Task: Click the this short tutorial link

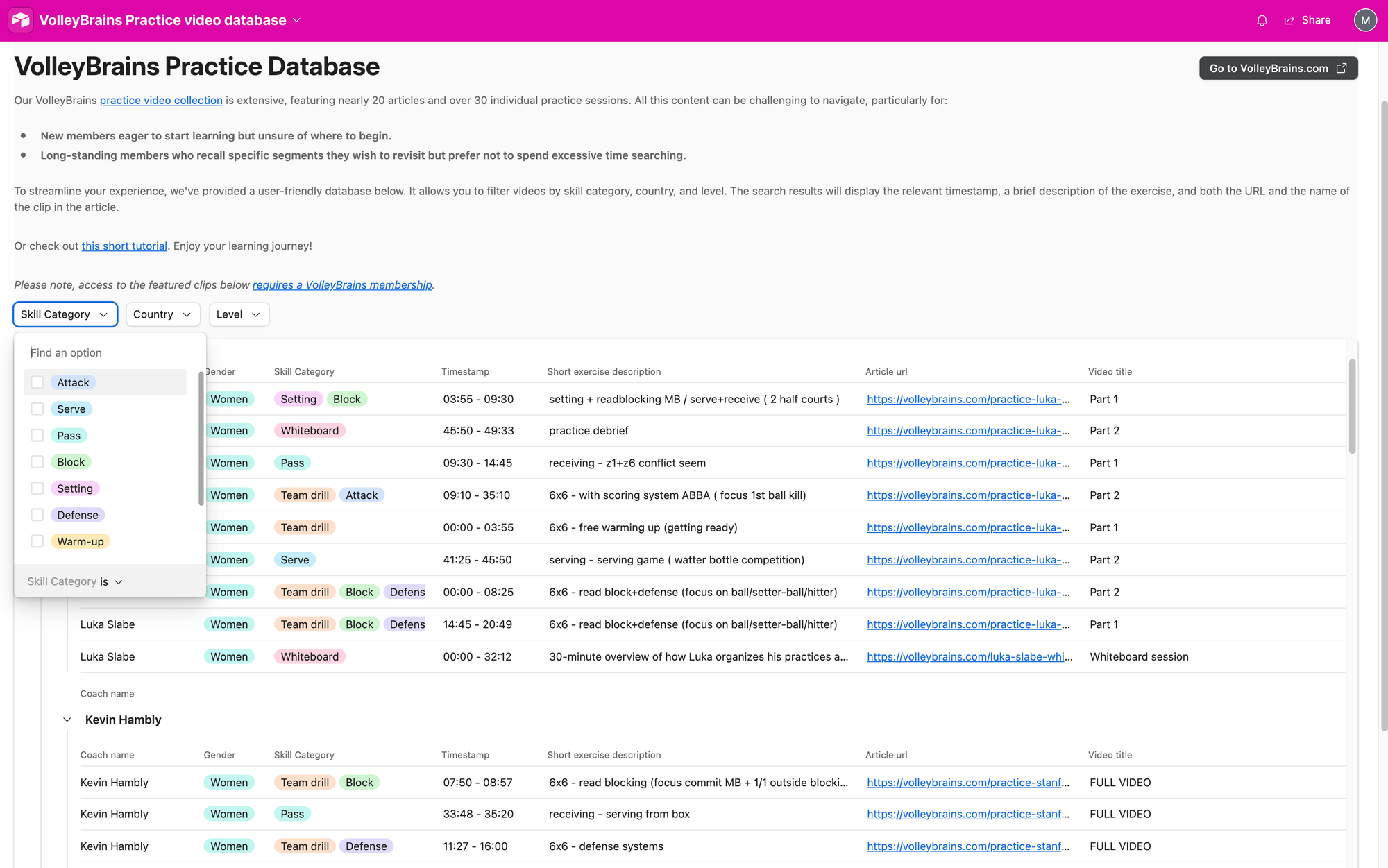Action: [x=124, y=246]
